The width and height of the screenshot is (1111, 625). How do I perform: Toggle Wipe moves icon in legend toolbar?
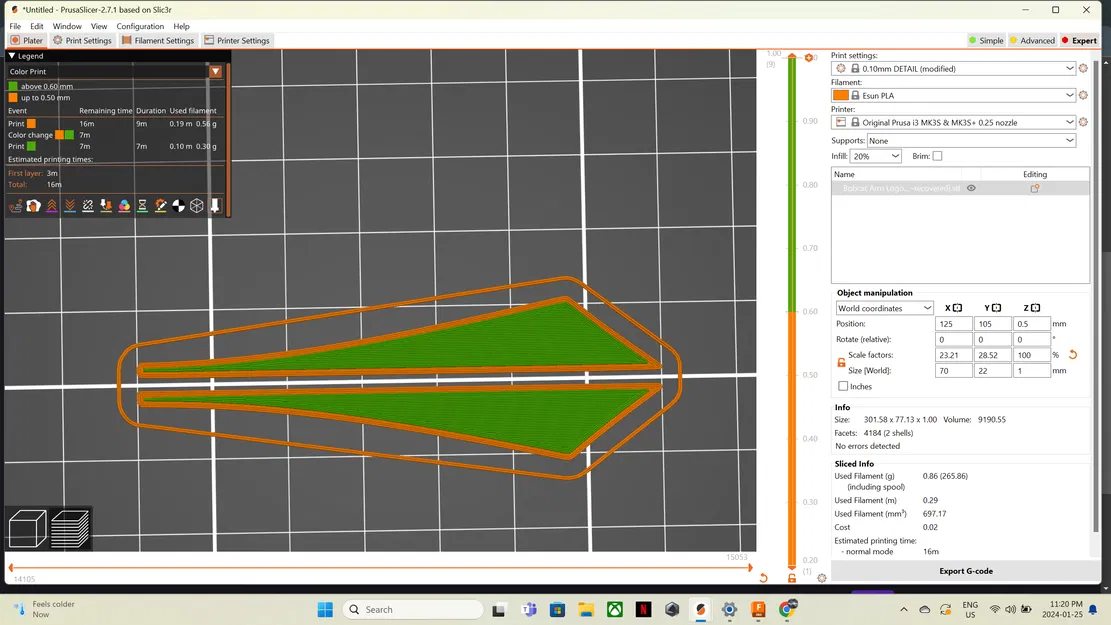point(33,205)
